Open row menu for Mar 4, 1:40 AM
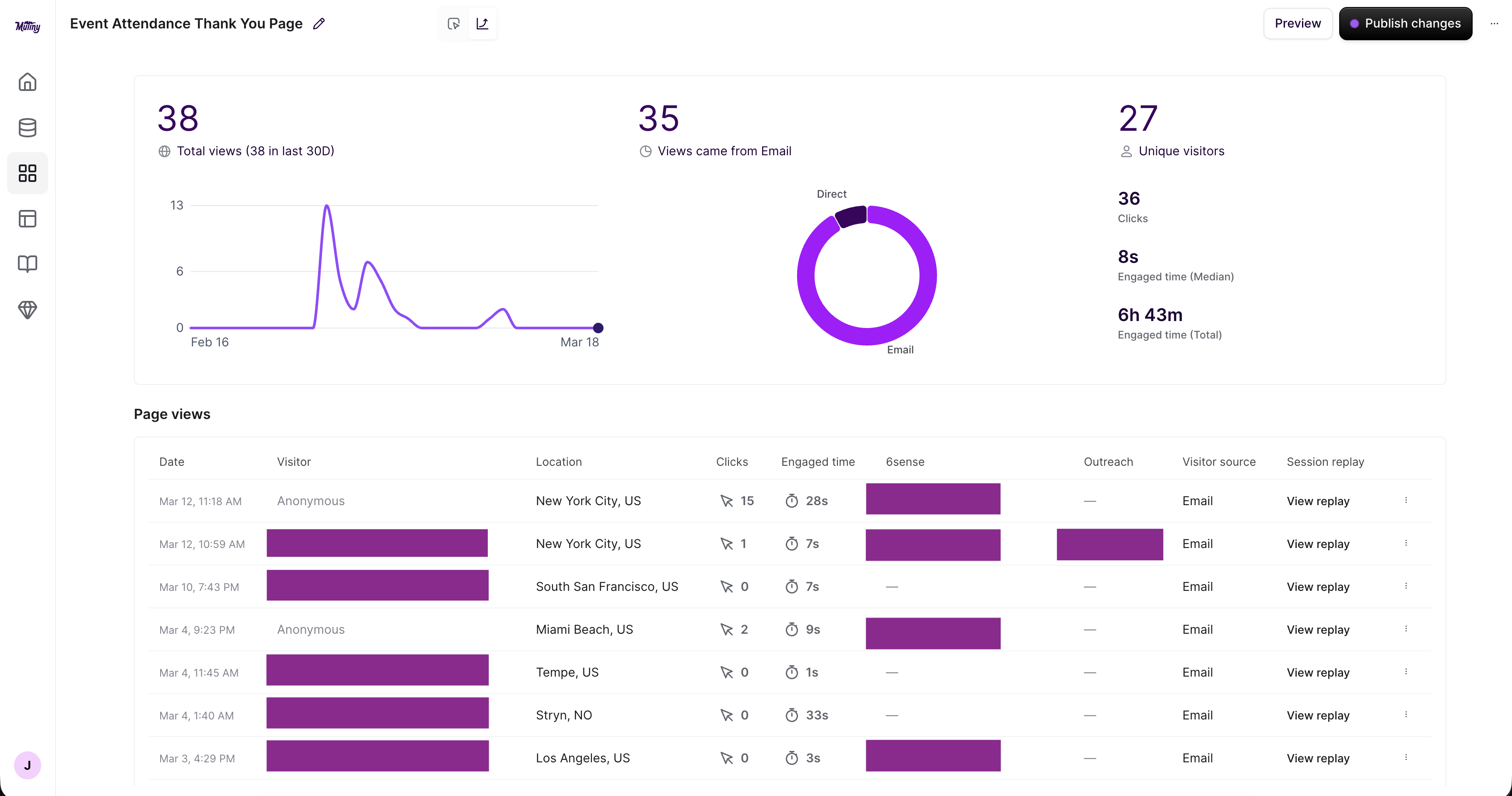 point(1406,715)
